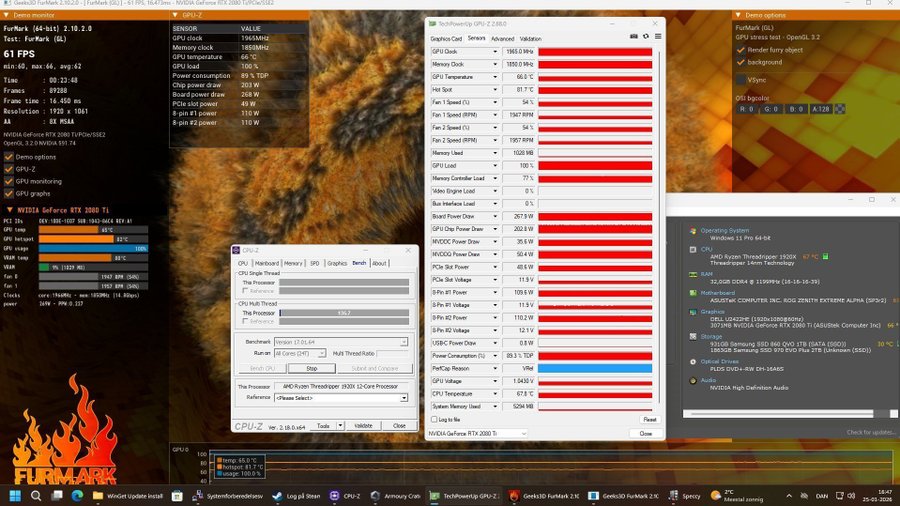
Task: Open Windows Start menu
Action: pos(16,495)
